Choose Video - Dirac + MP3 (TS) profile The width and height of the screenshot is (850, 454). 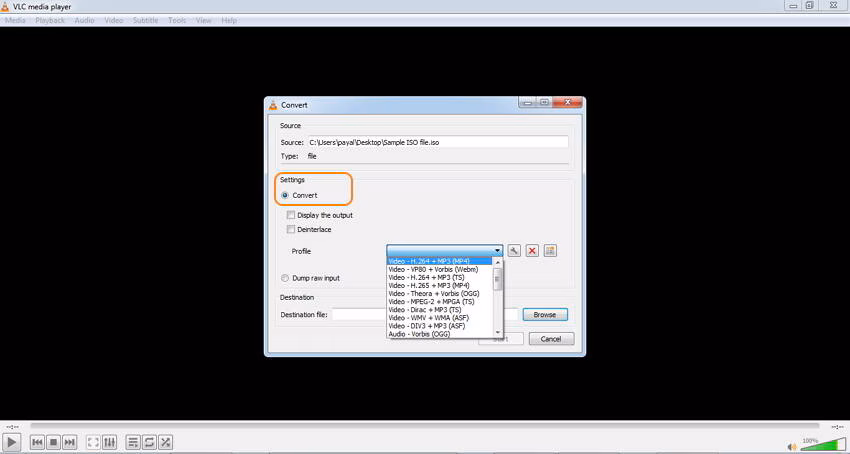coord(440,310)
